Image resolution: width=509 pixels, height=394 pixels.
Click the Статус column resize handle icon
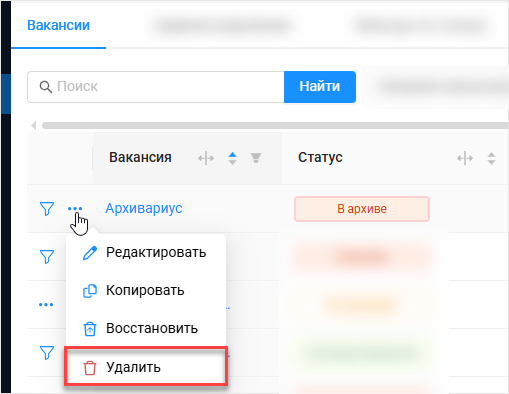[x=465, y=158]
